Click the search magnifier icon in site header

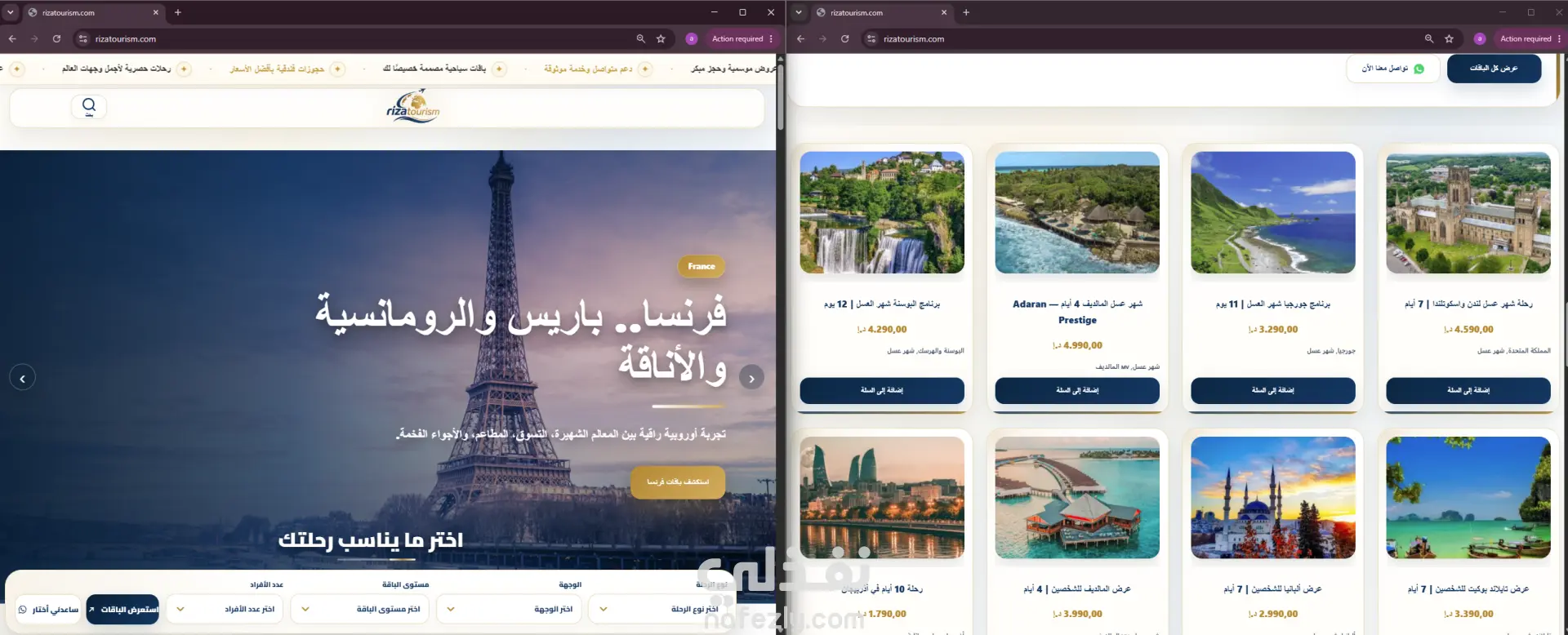(89, 106)
